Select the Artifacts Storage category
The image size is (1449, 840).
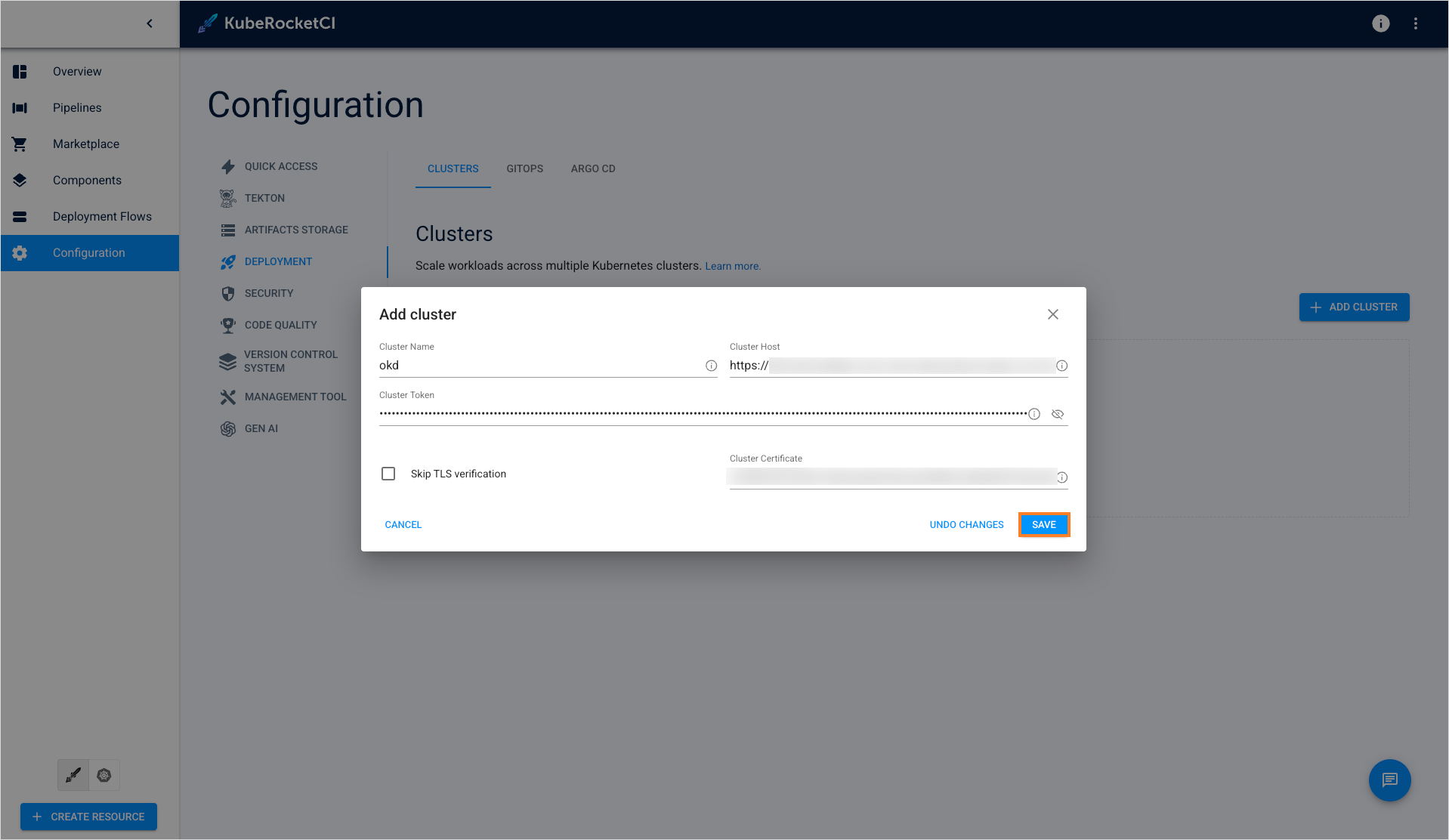295,230
